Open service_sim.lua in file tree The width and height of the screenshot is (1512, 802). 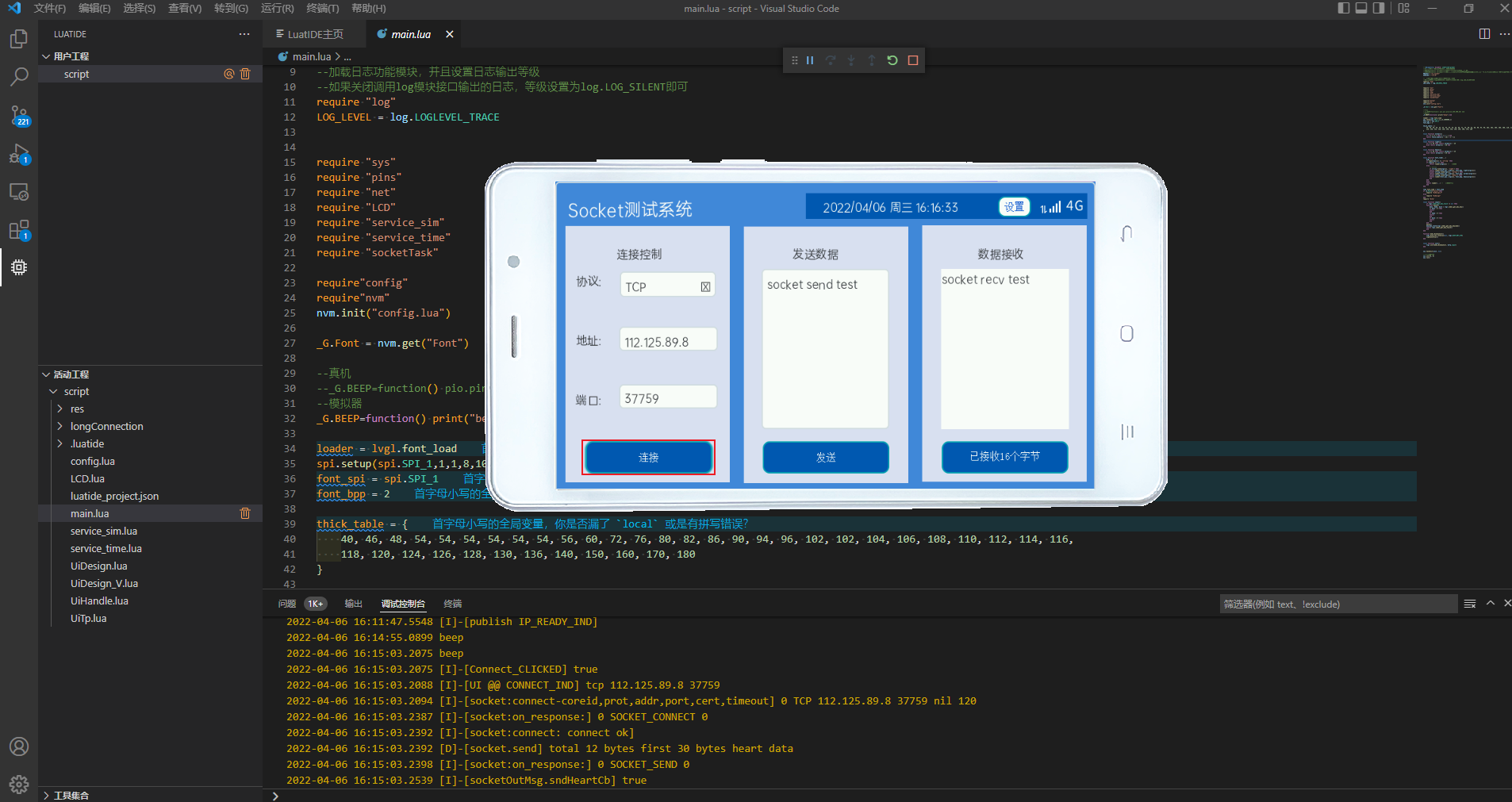(x=103, y=531)
